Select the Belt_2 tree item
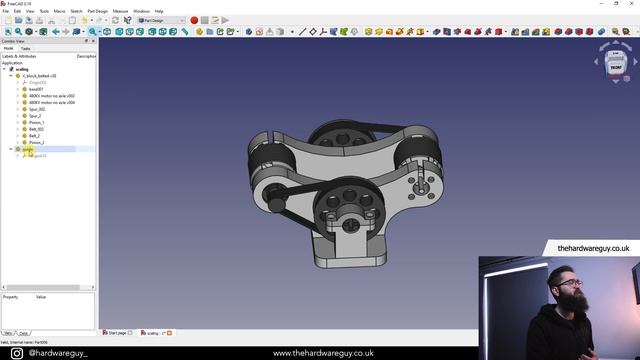 pyautogui.click(x=34, y=136)
